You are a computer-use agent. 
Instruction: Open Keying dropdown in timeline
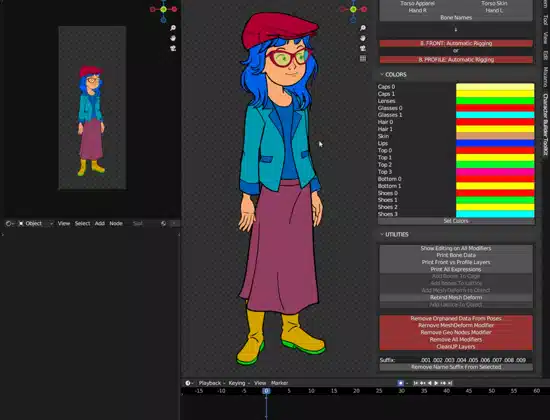[x=239, y=383]
